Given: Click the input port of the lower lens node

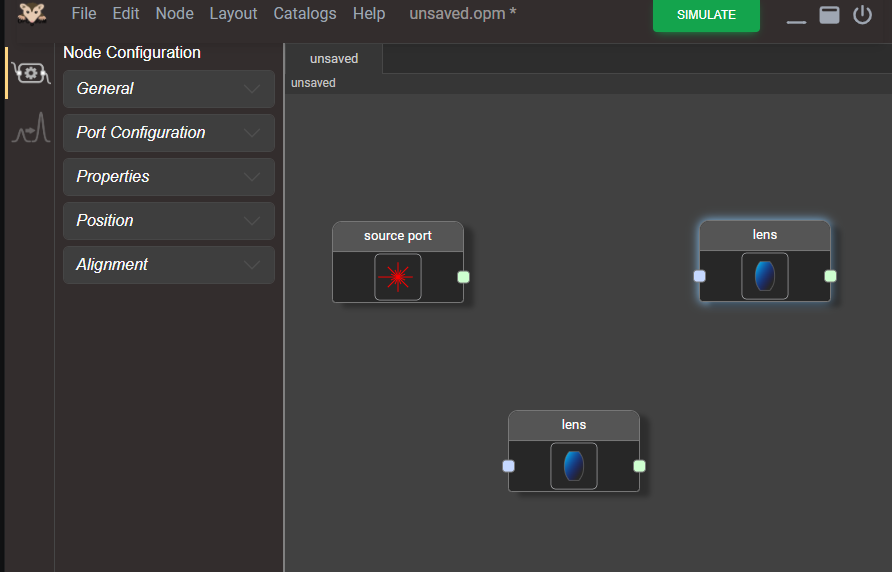Looking at the screenshot, I should 509,466.
